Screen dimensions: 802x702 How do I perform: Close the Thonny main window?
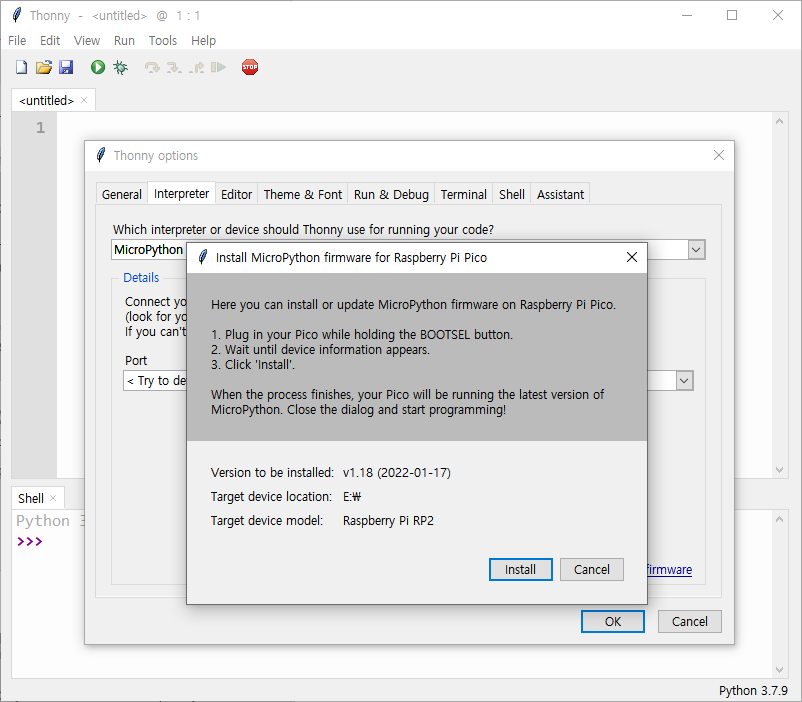tap(777, 15)
